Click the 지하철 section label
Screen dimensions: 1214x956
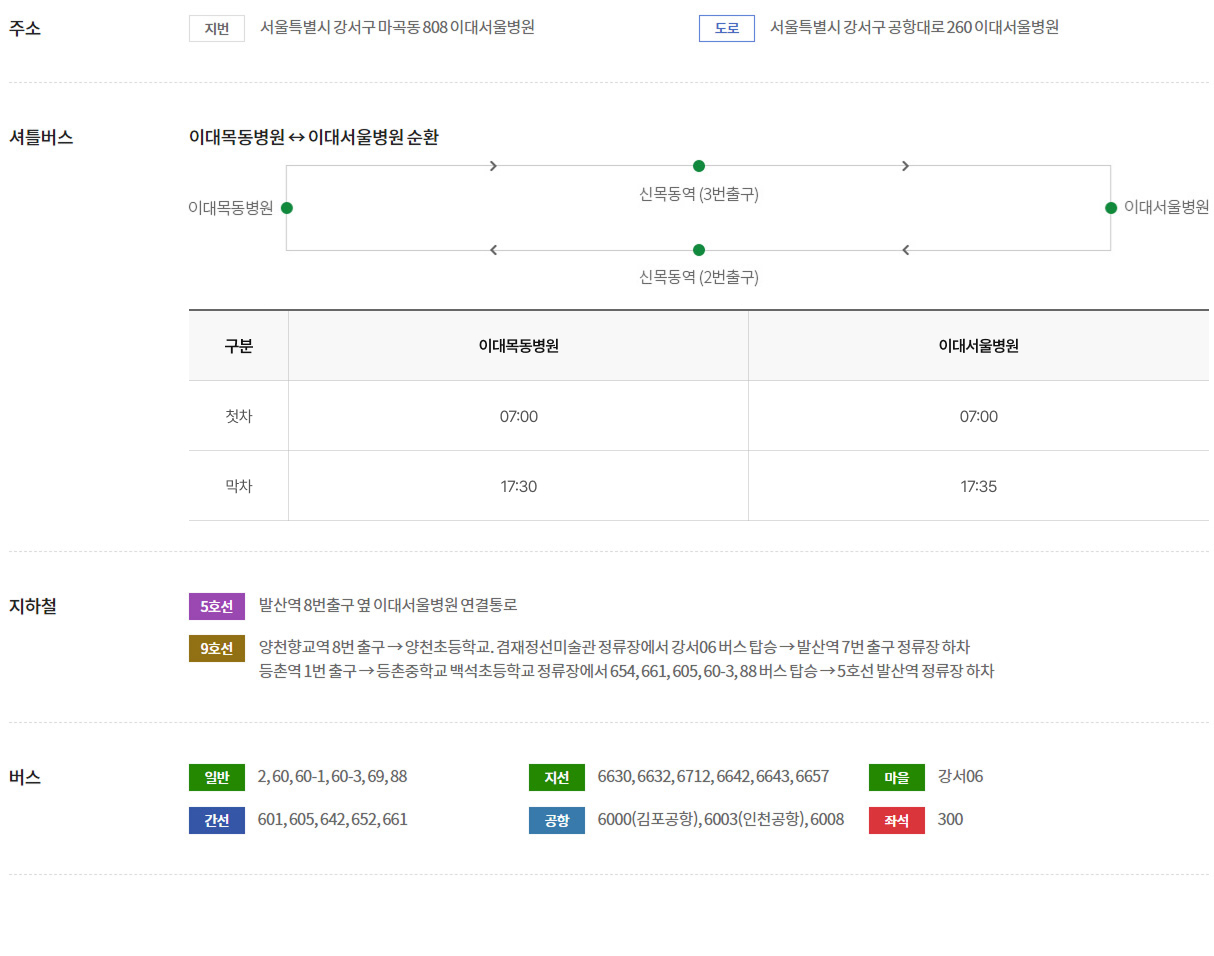(33, 606)
